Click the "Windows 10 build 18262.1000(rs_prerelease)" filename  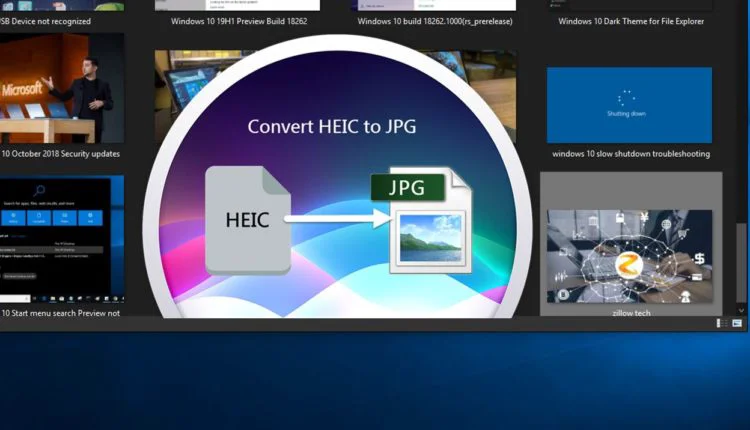pos(435,21)
